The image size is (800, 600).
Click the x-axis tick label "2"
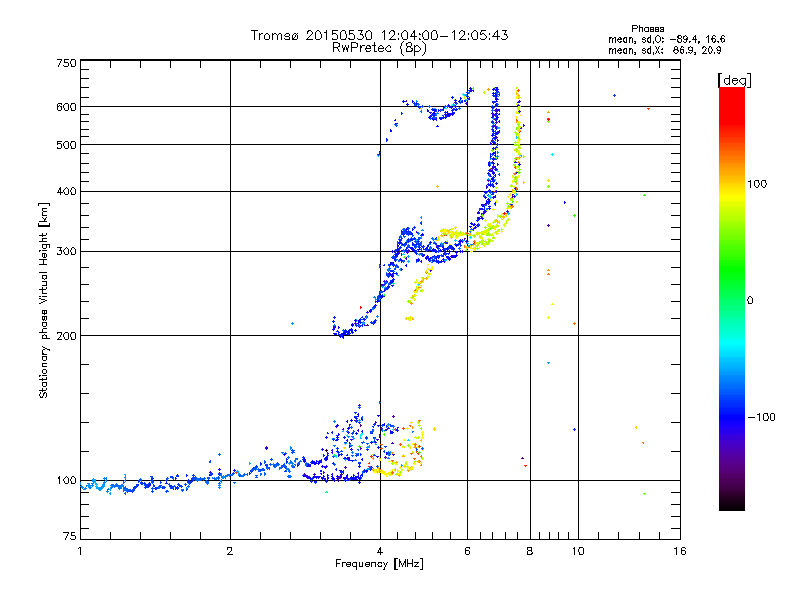click(x=230, y=551)
